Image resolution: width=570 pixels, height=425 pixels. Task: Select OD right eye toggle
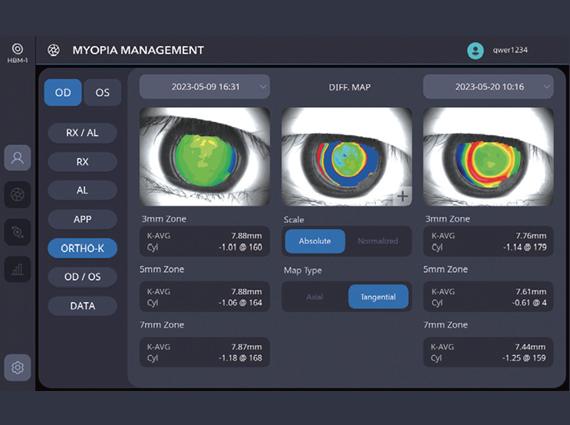(63, 92)
